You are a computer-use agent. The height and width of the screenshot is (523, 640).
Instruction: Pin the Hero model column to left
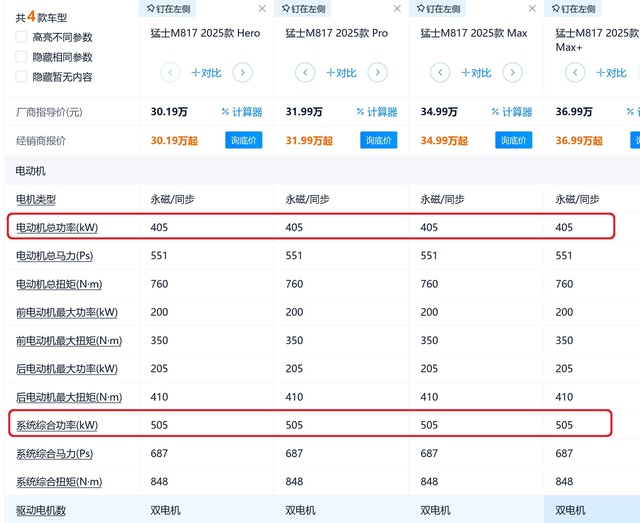pos(168,9)
